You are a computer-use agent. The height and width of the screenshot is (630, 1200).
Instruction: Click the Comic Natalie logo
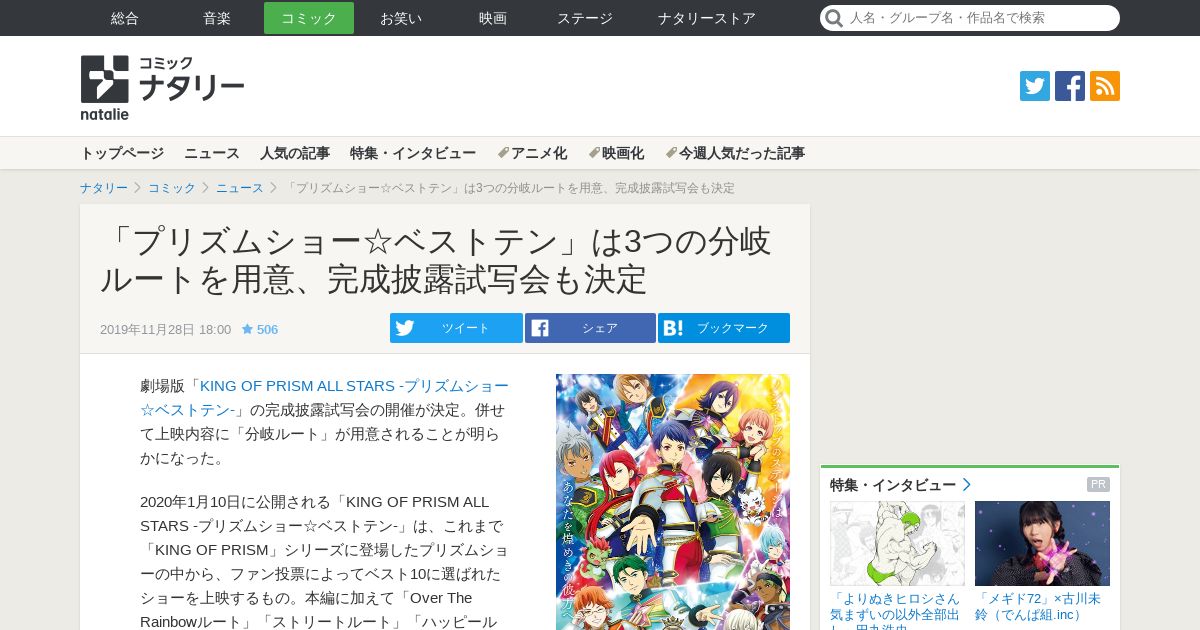[x=162, y=88]
